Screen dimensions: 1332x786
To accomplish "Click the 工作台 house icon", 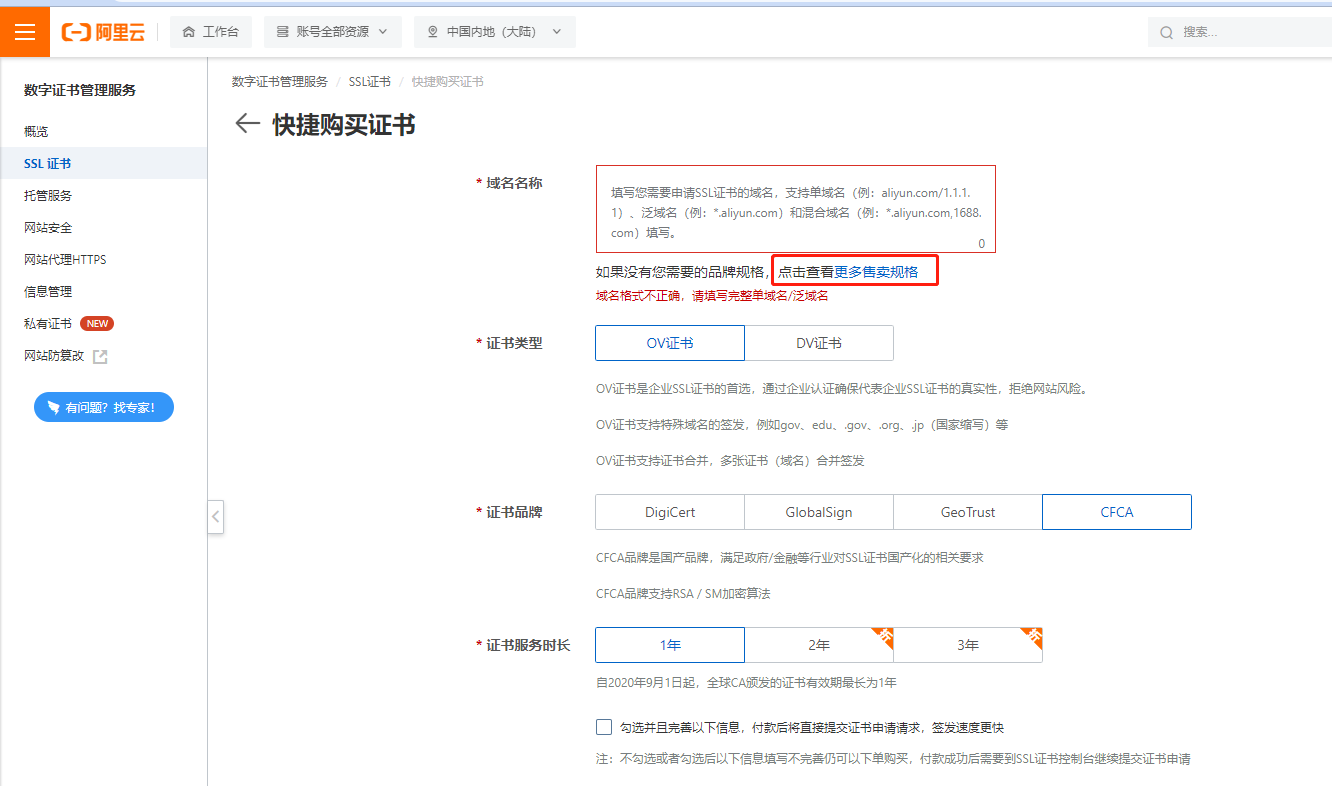I will point(189,32).
